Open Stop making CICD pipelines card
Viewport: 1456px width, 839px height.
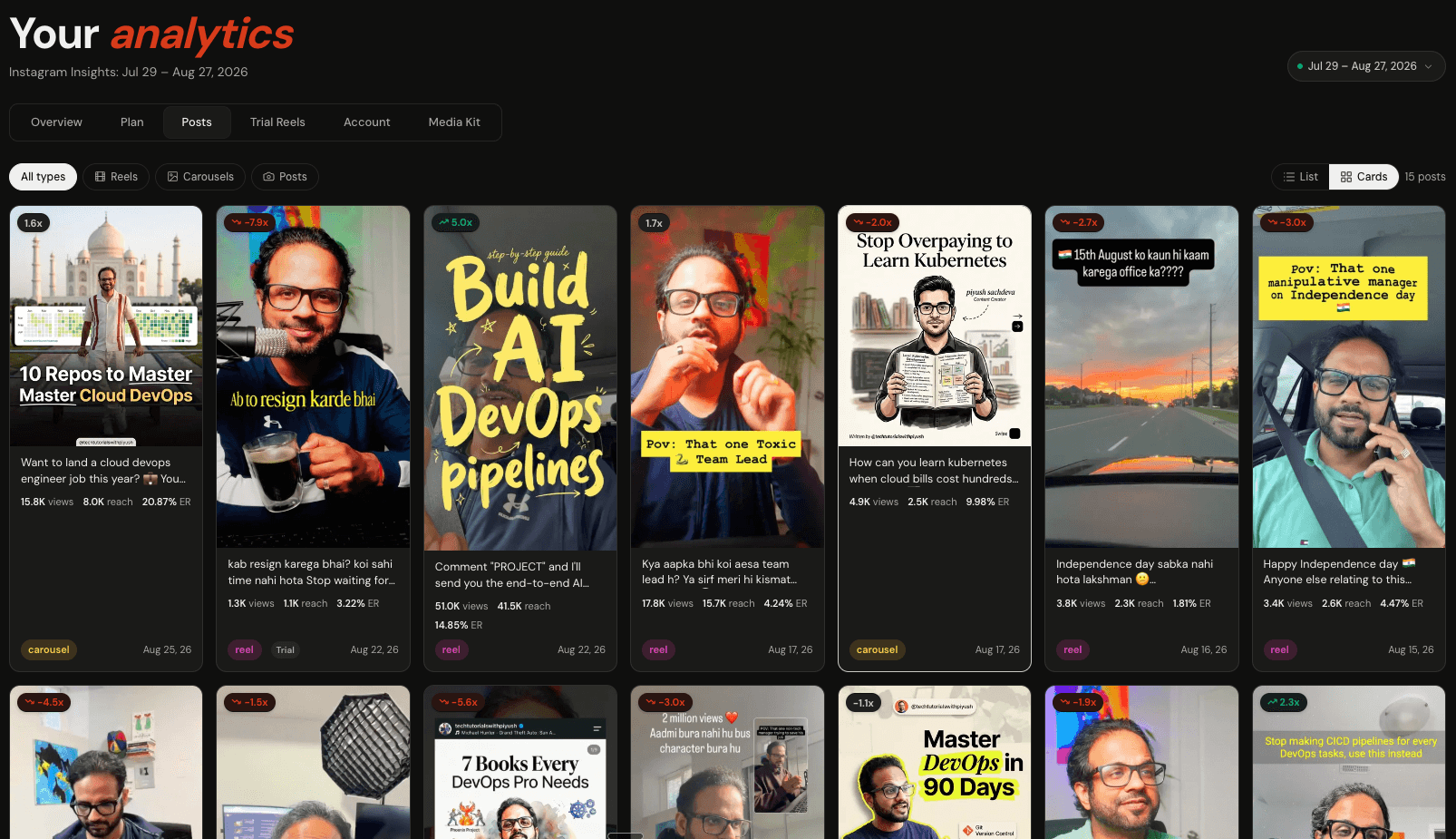click(x=1349, y=763)
